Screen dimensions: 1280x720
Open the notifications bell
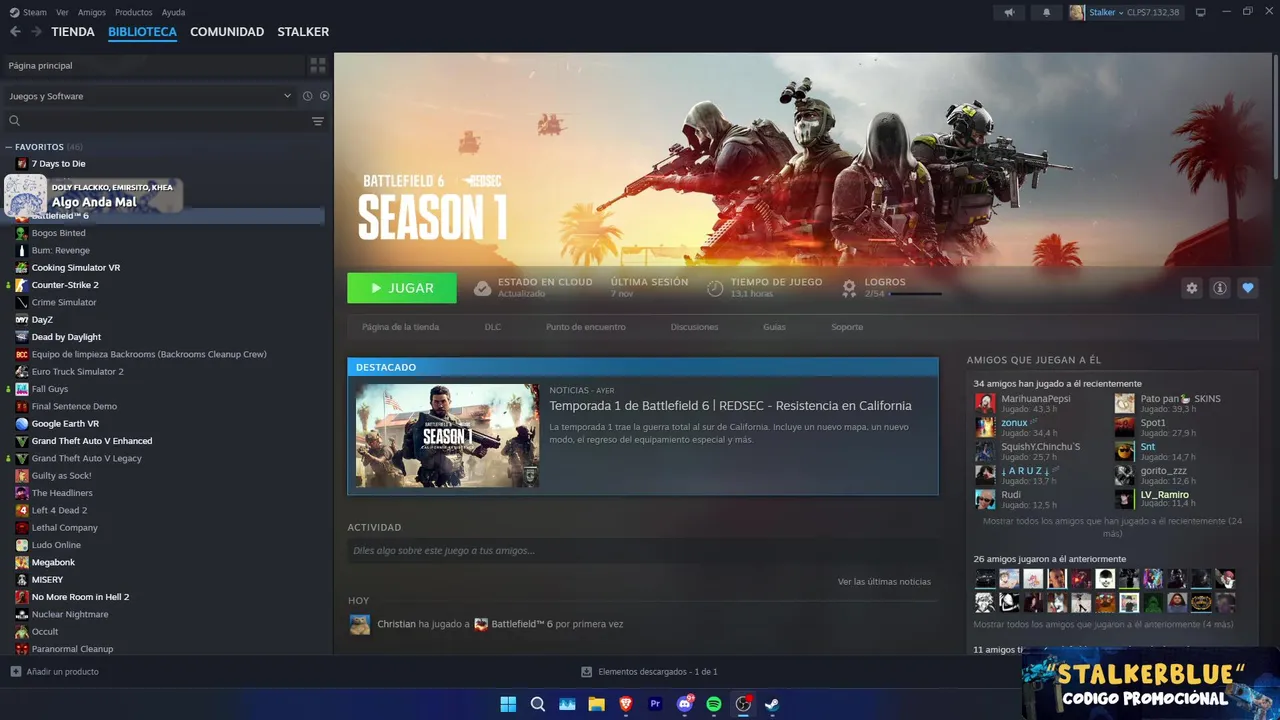pyautogui.click(x=1047, y=12)
